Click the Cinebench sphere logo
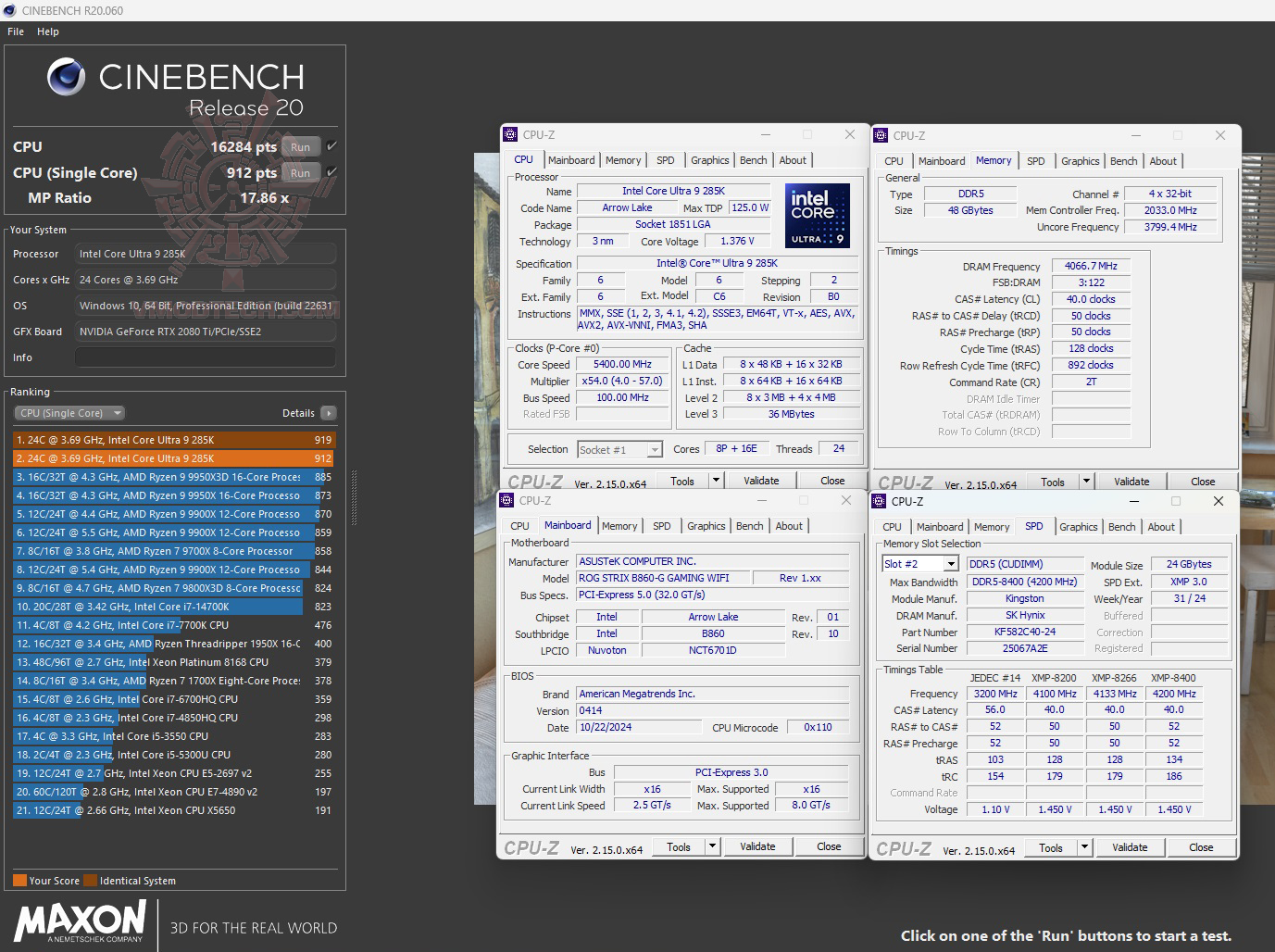 [66, 77]
